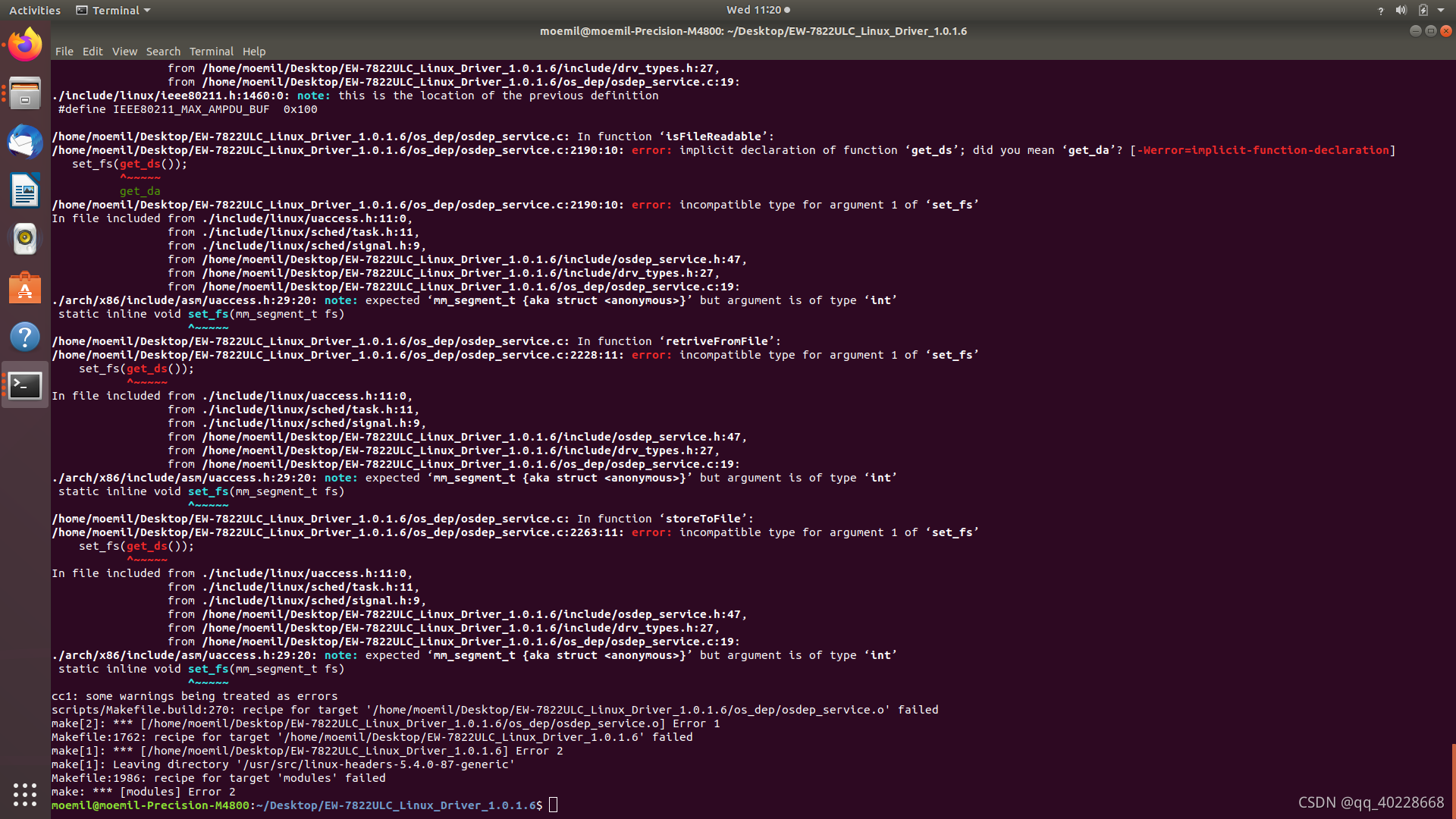Open the Edit menu
Image resolution: width=1456 pixels, height=819 pixels.
tap(93, 52)
